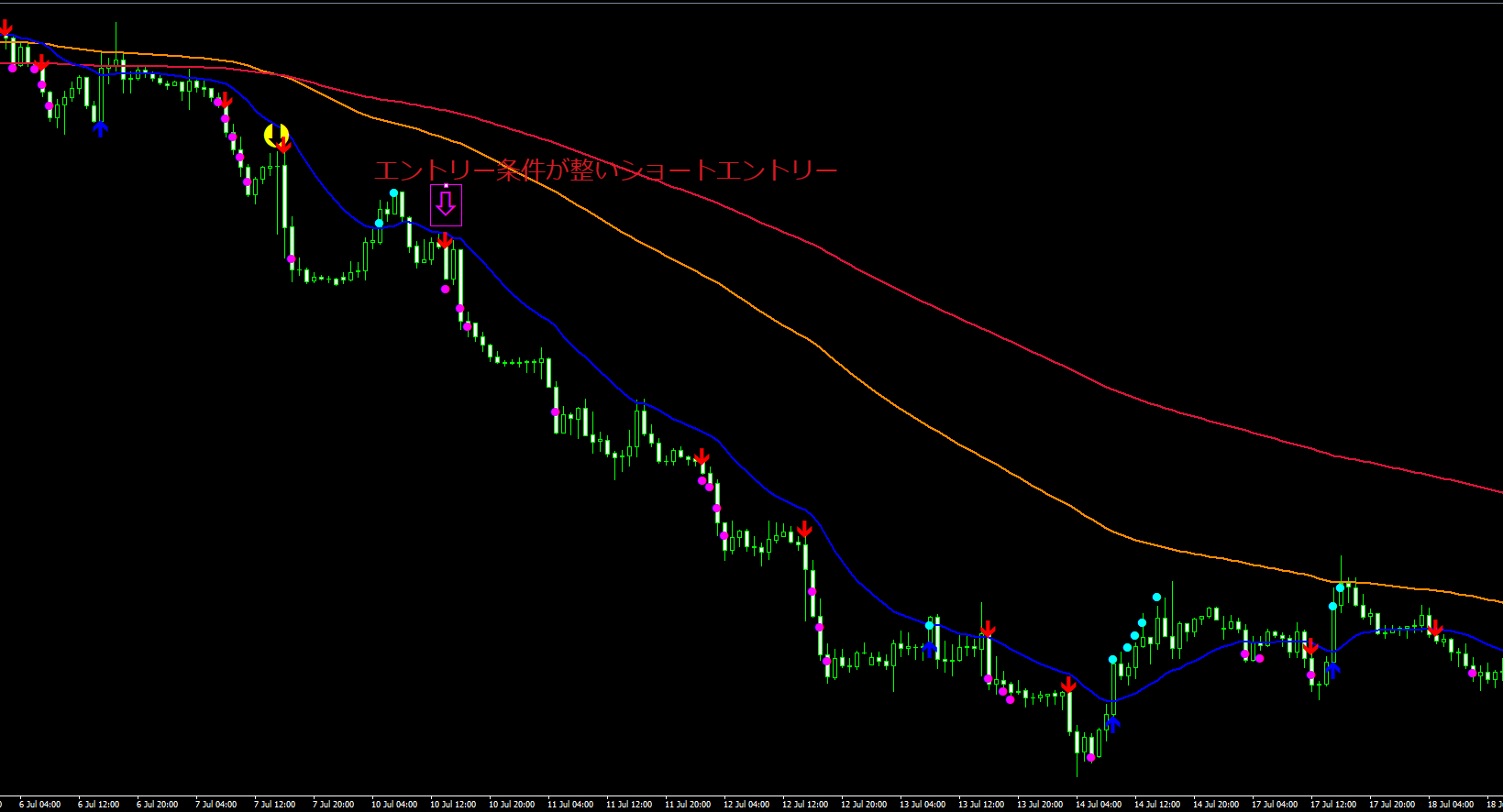Click the "10 Jul 12:00" time axis label
The height and width of the screenshot is (812, 1503).
tap(453, 805)
